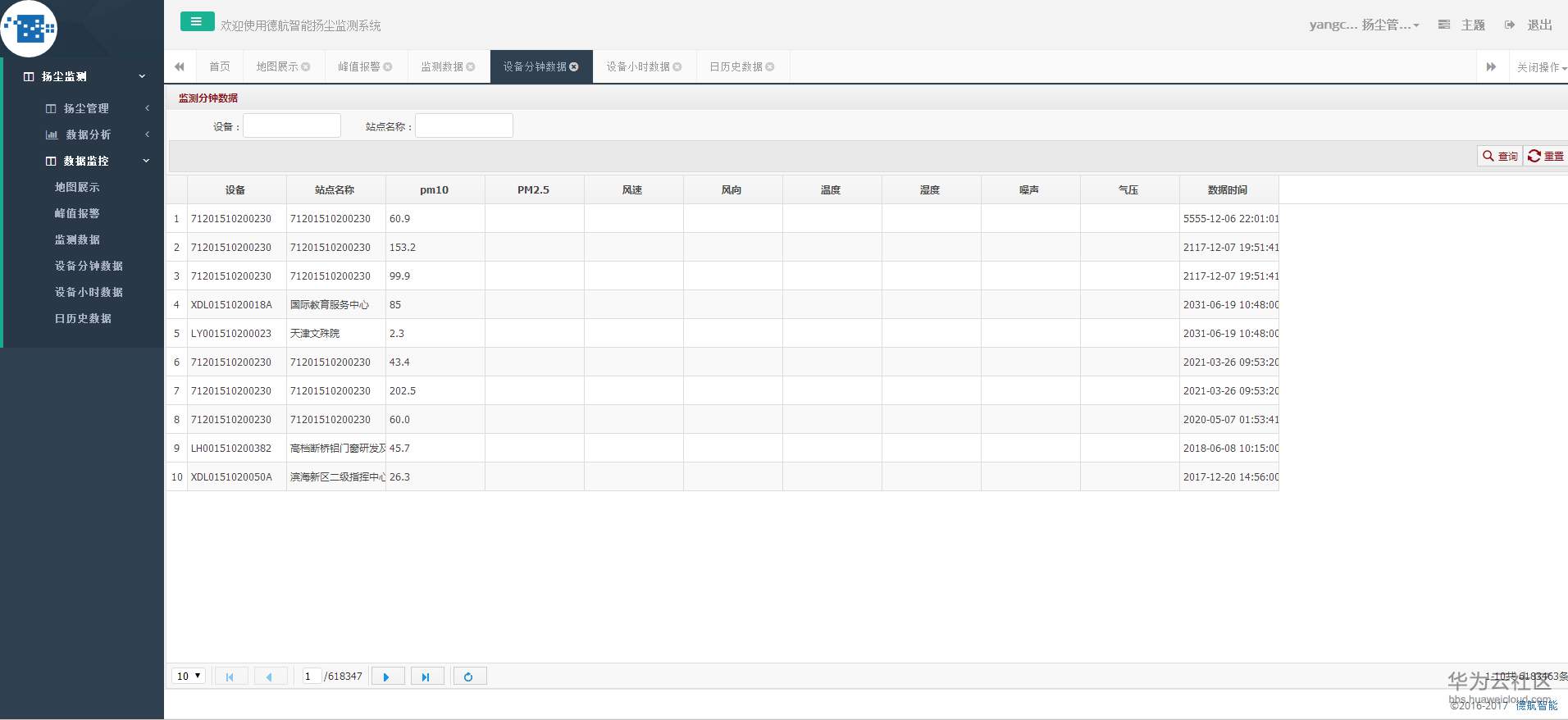Select the row for device XDL0151020050A
1568x720 pixels.
point(722,476)
